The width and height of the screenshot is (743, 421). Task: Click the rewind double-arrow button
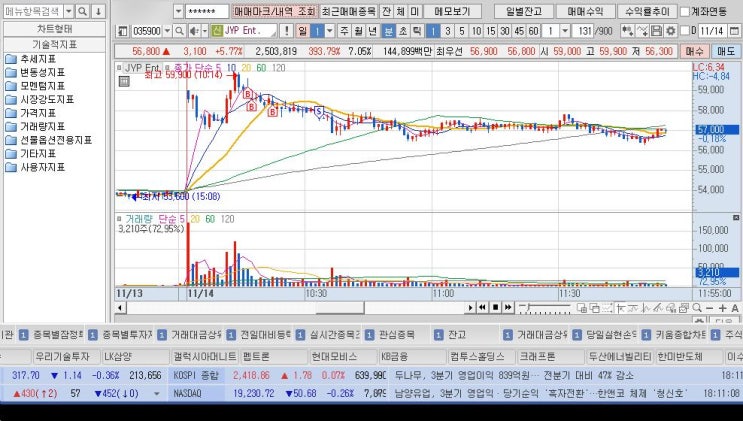482,308
